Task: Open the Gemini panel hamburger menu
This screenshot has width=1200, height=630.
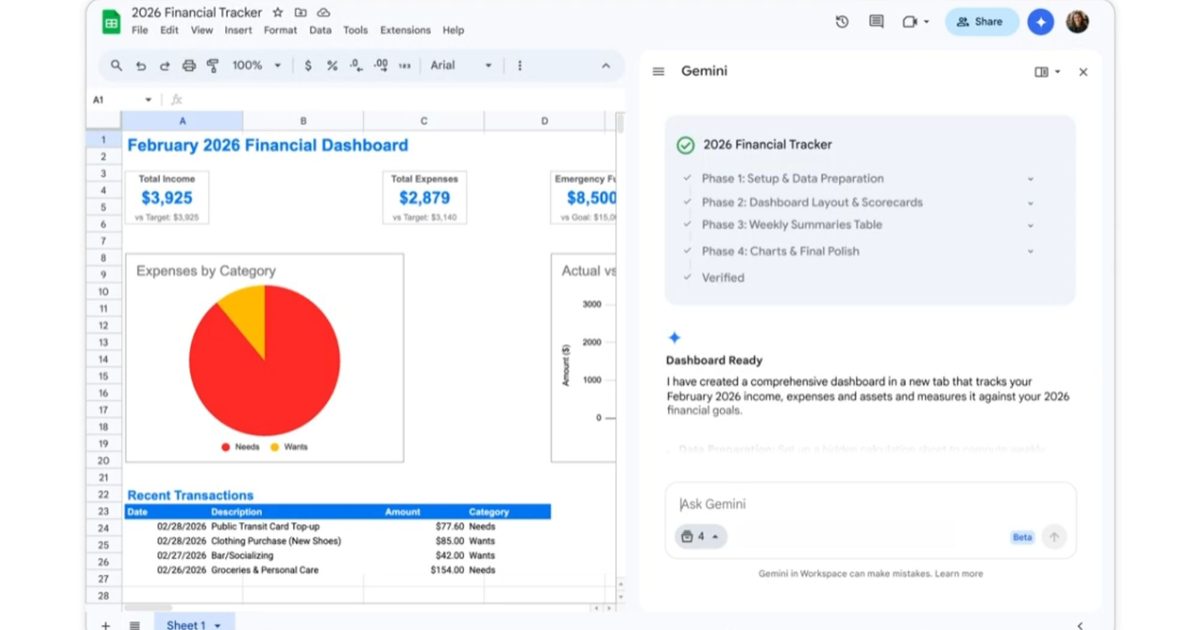Action: click(x=658, y=71)
